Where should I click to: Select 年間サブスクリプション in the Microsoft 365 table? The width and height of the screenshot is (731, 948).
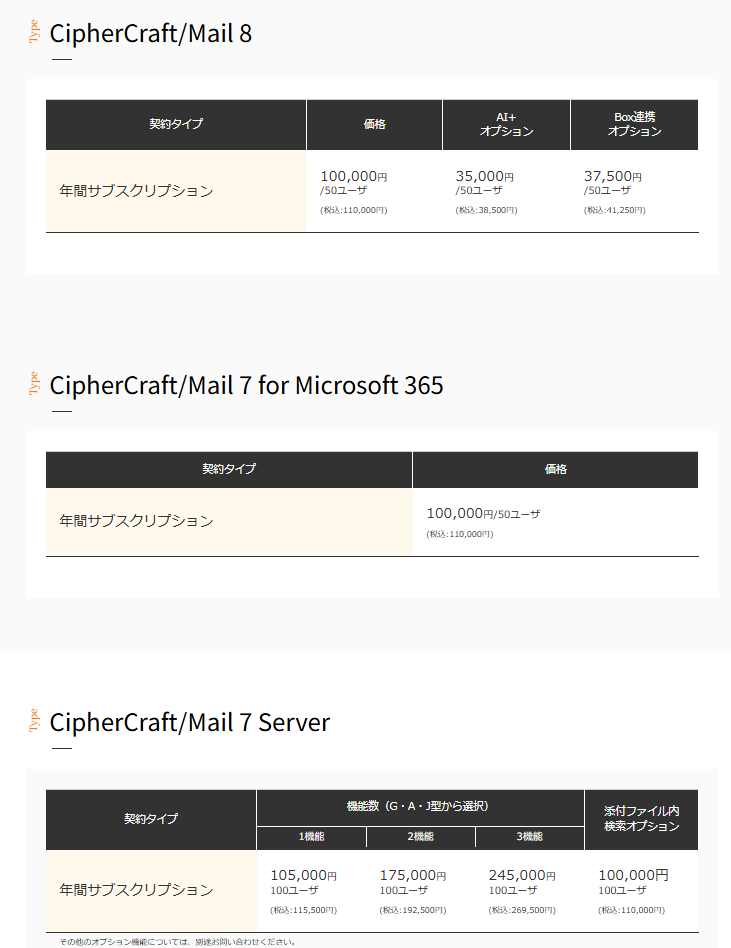click(136, 521)
